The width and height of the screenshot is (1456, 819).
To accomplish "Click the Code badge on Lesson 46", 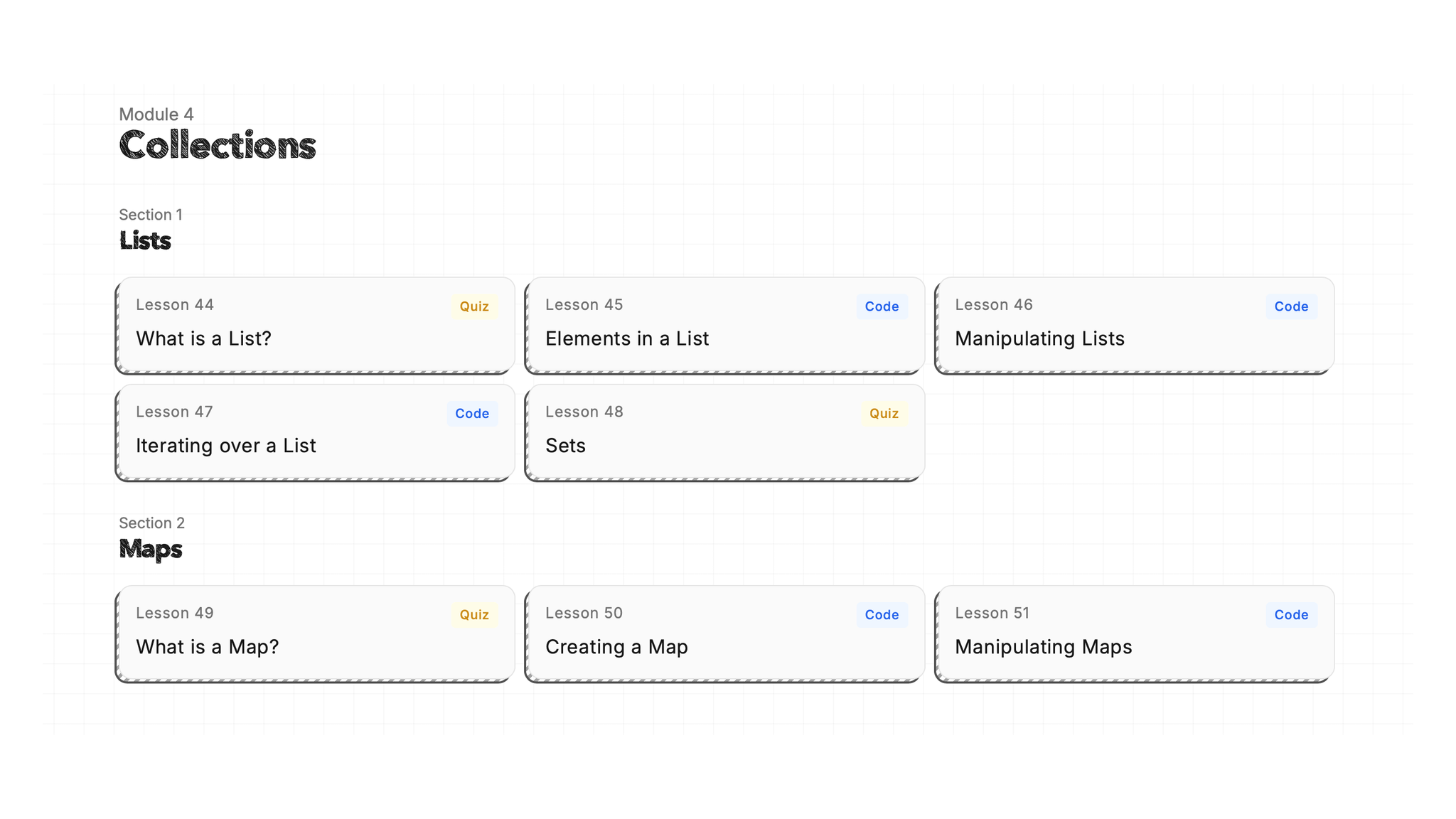I will [x=1291, y=306].
